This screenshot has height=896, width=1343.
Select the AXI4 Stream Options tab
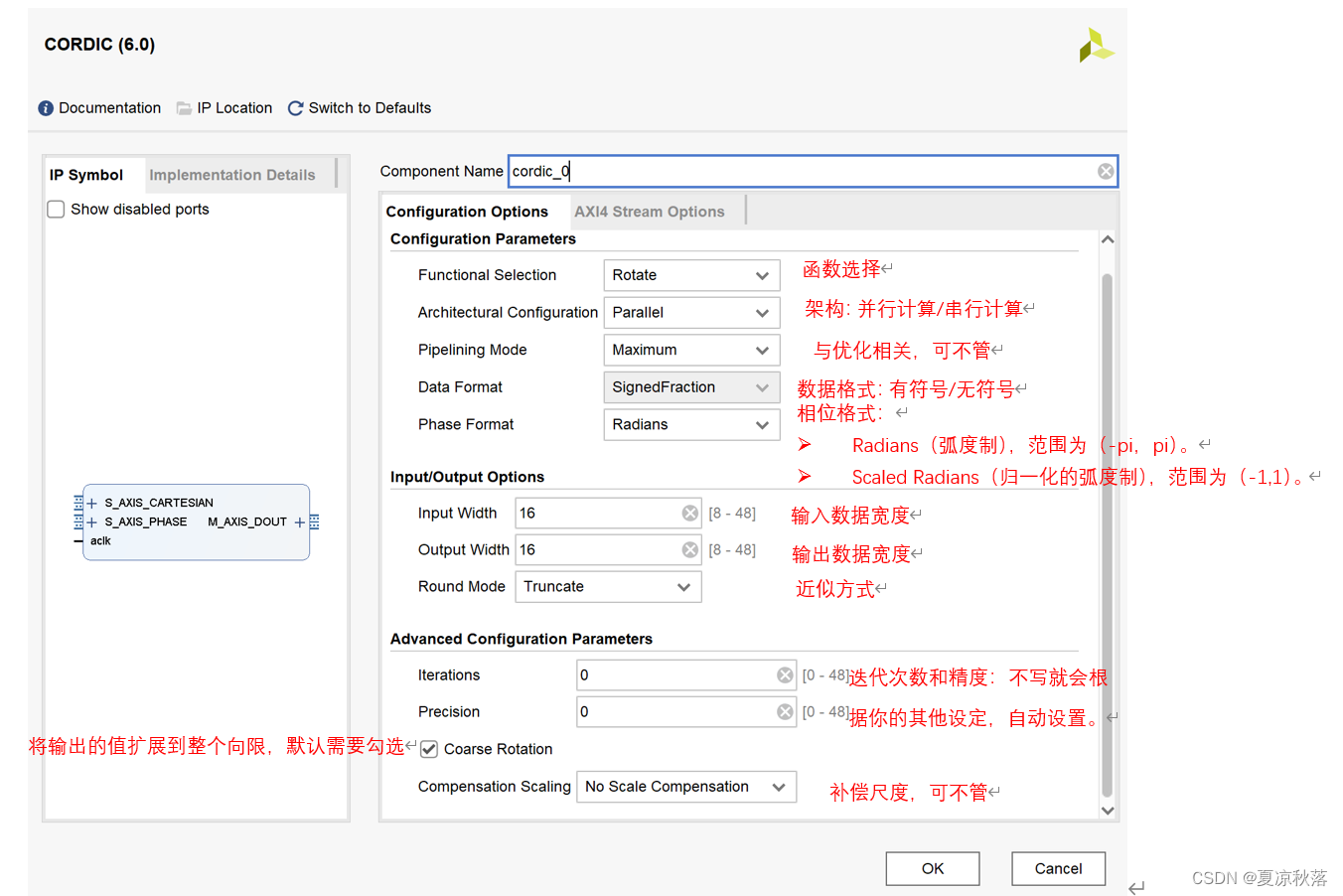pos(650,212)
